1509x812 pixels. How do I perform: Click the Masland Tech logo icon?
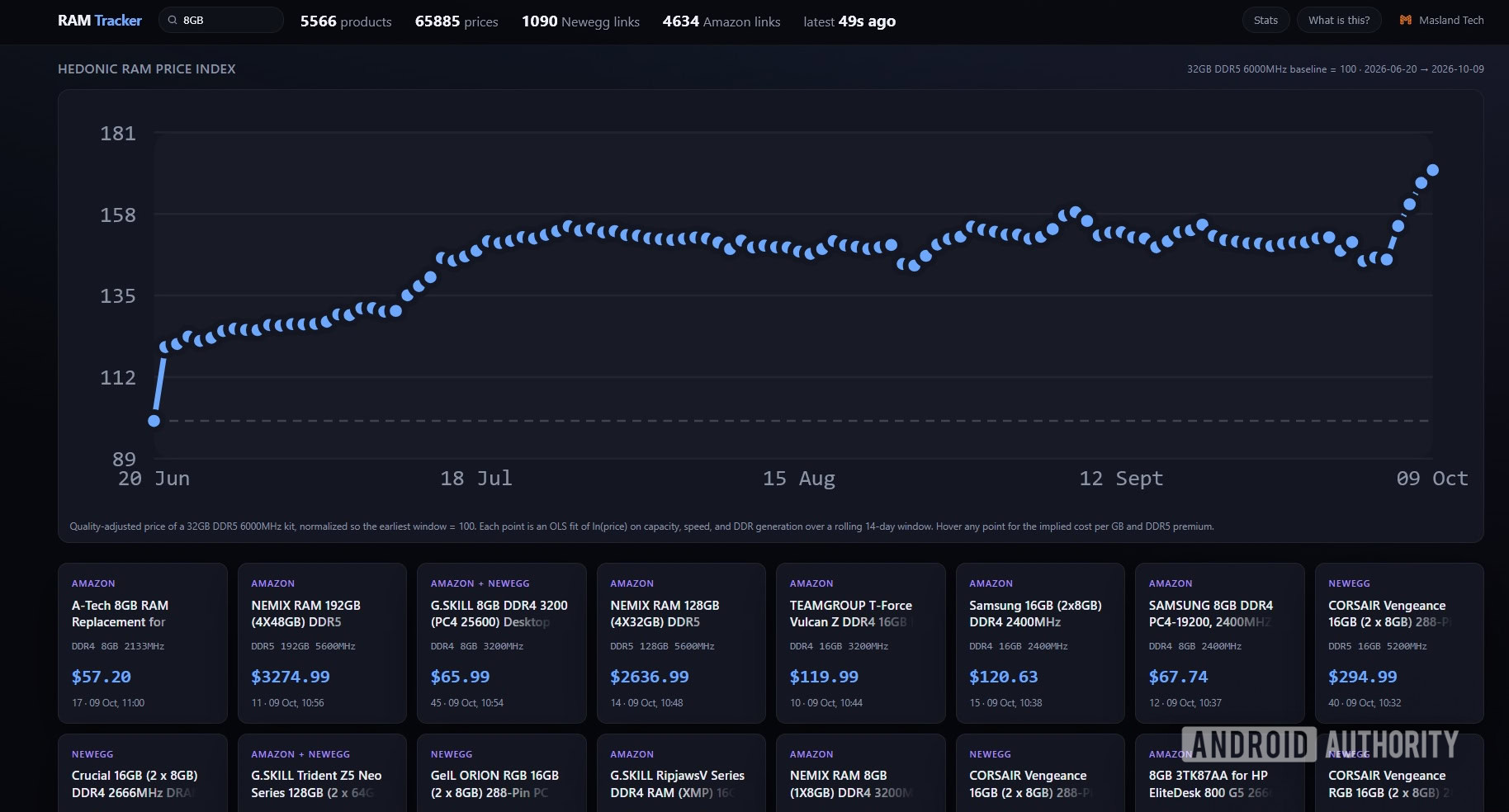[1406, 21]
